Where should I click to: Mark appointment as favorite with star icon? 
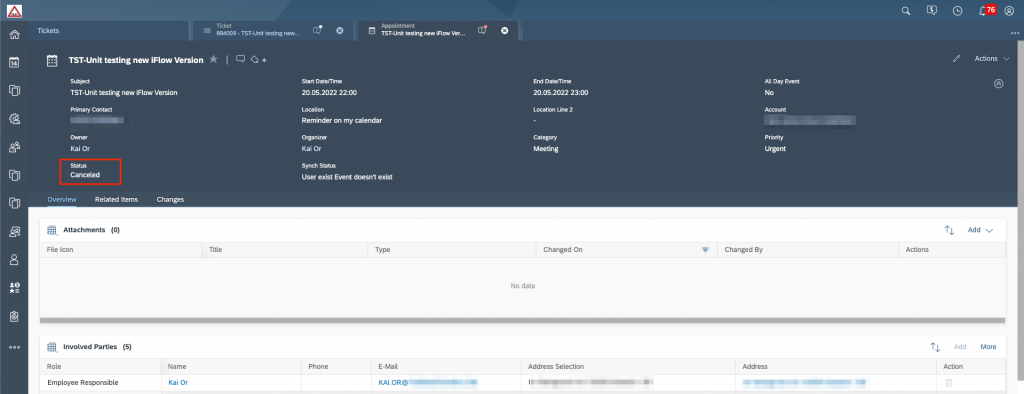click(214, 59)
